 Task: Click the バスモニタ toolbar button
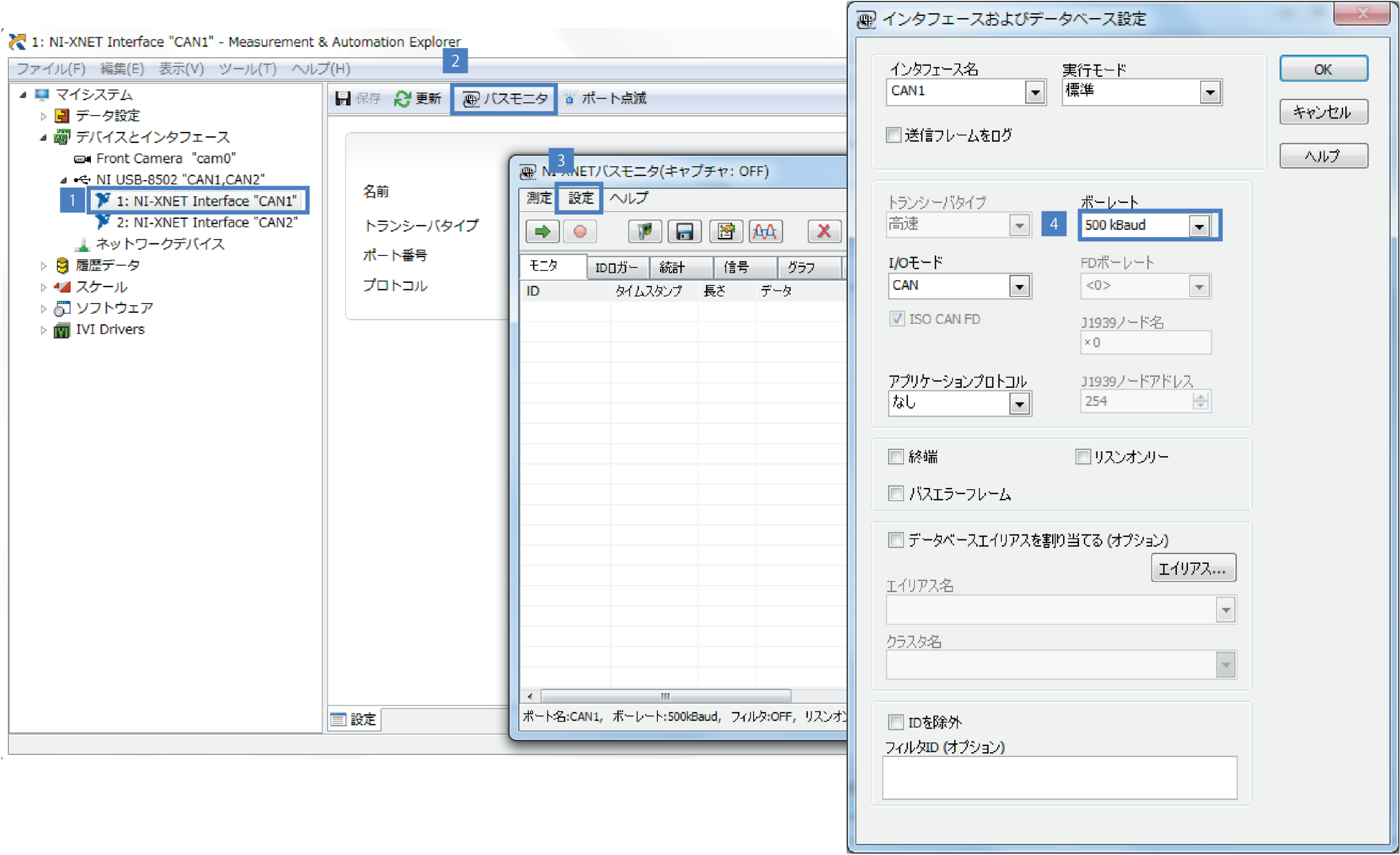[504, 99]
